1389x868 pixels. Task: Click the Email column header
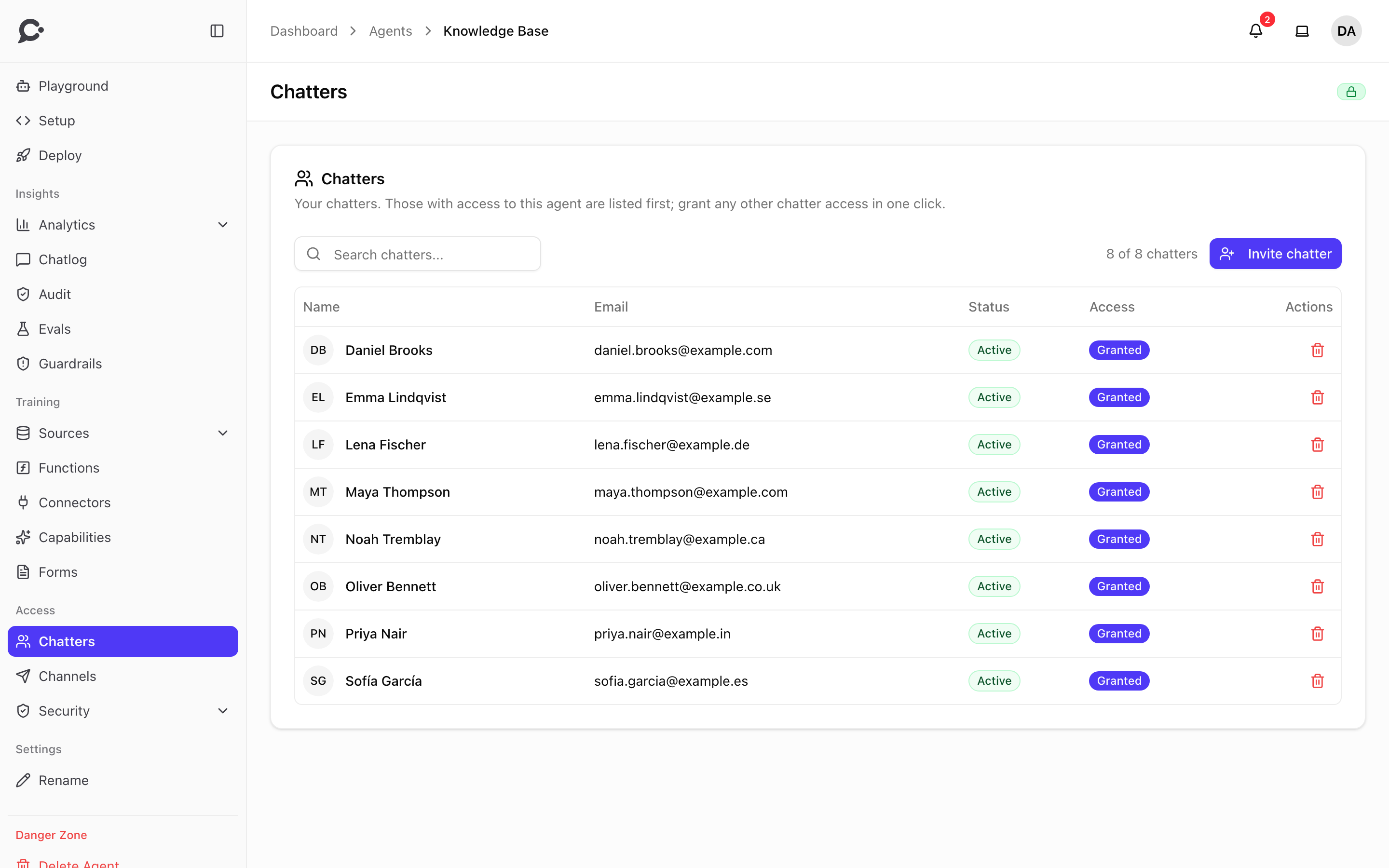click(611, 307)
